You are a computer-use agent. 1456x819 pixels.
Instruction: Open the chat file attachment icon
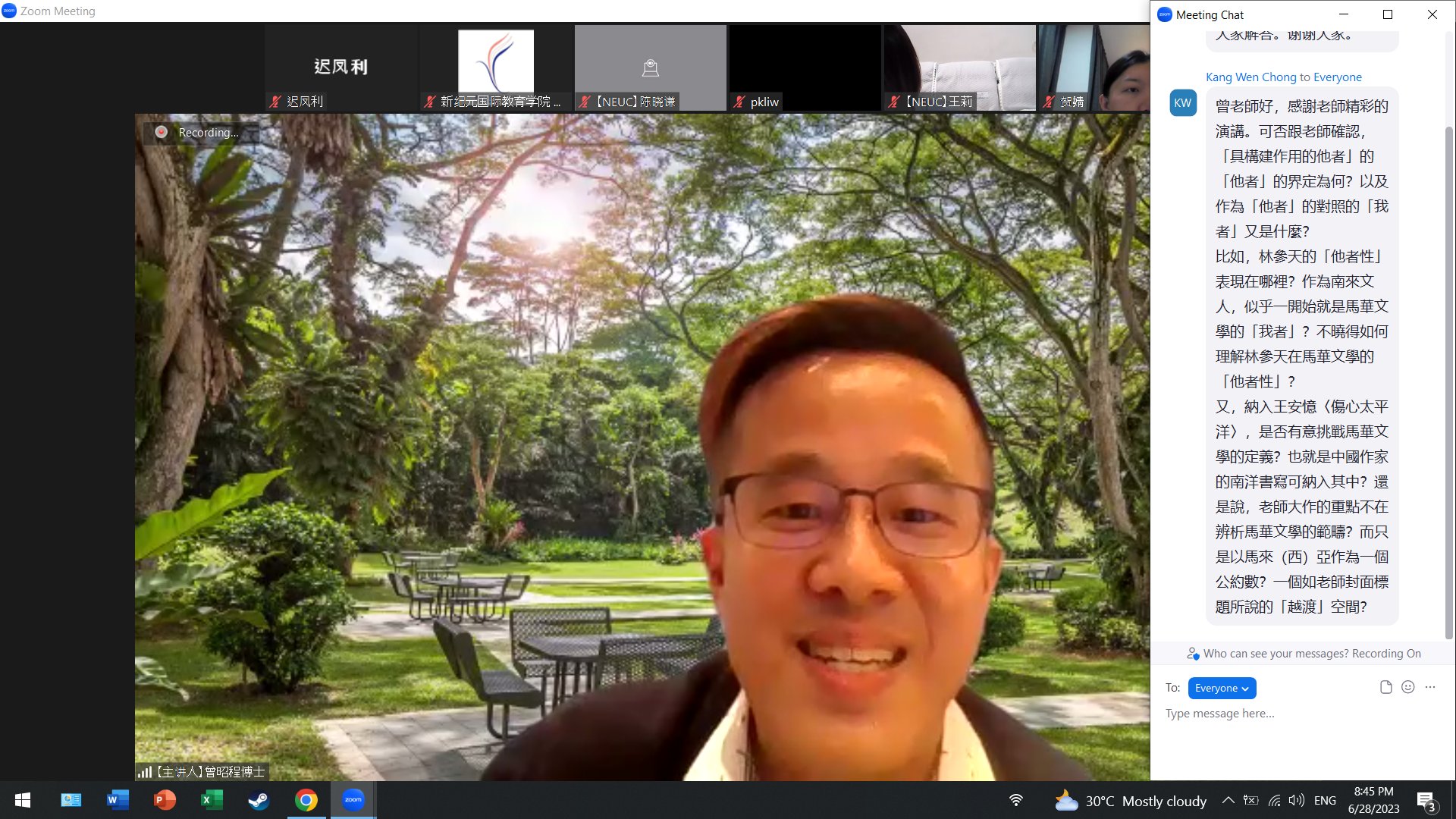point(1385,687)
